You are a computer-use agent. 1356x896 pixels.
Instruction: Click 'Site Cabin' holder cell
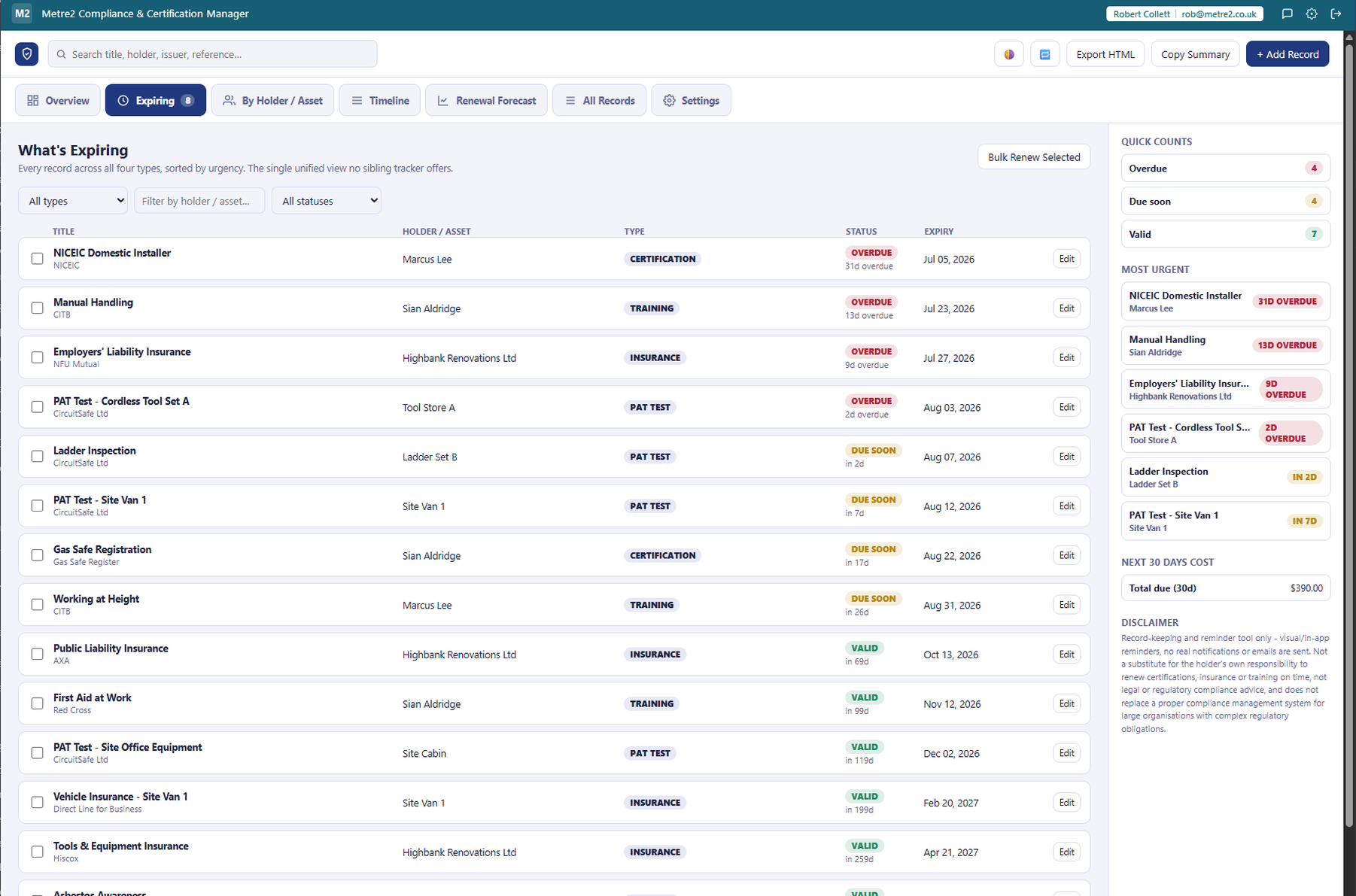coord(424,753)
